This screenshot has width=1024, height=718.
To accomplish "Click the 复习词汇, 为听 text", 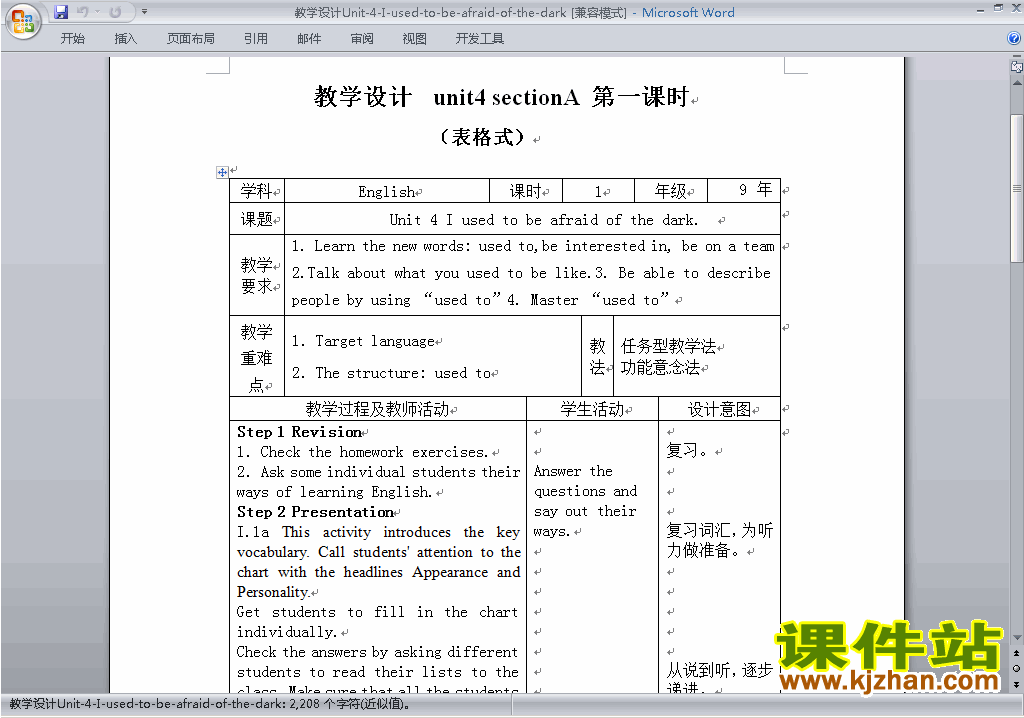I will coord(720,530).
